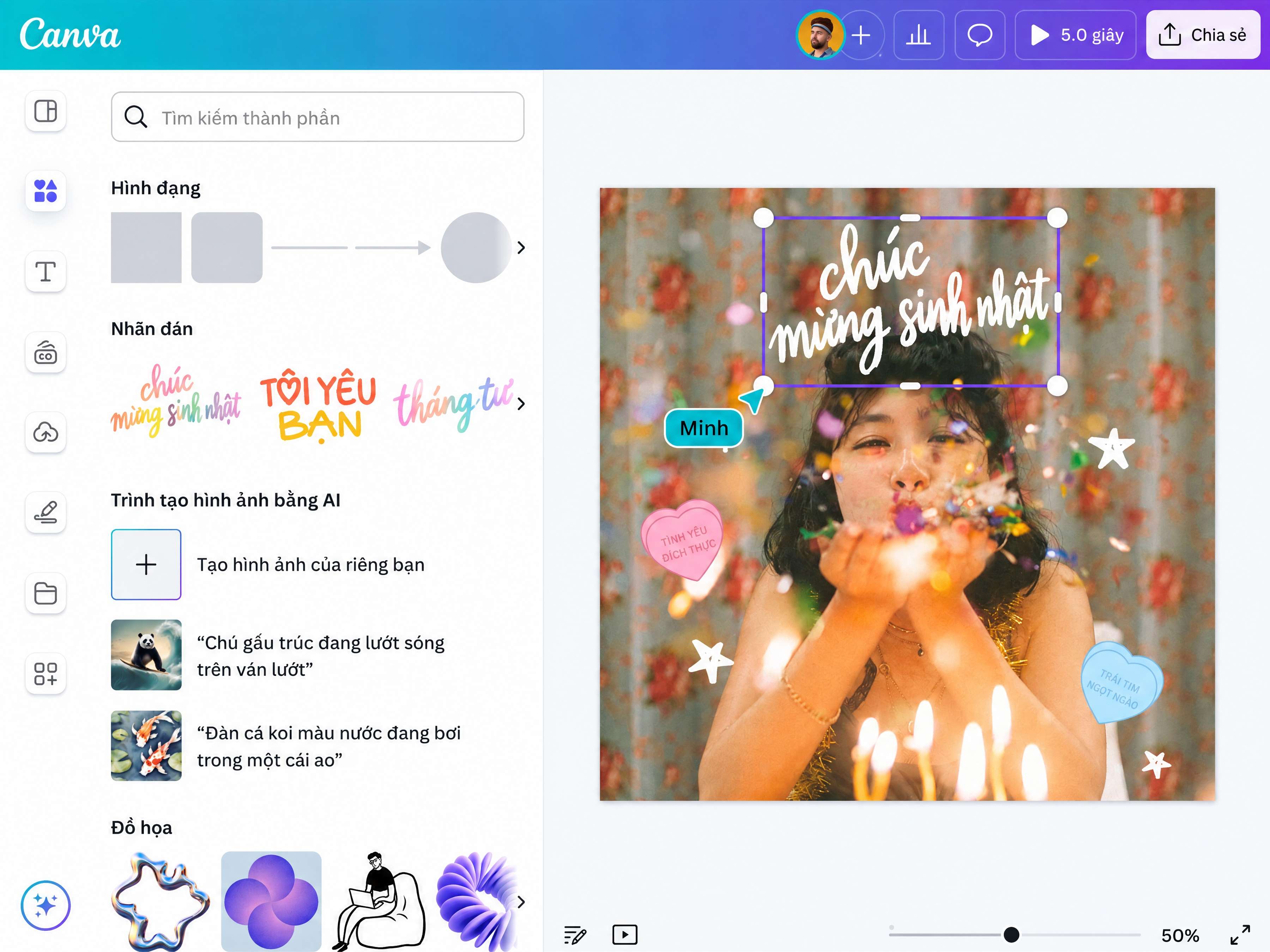1270x952 pixels.
Task: Click the zoom slider handle
Action: [1012, 935]
